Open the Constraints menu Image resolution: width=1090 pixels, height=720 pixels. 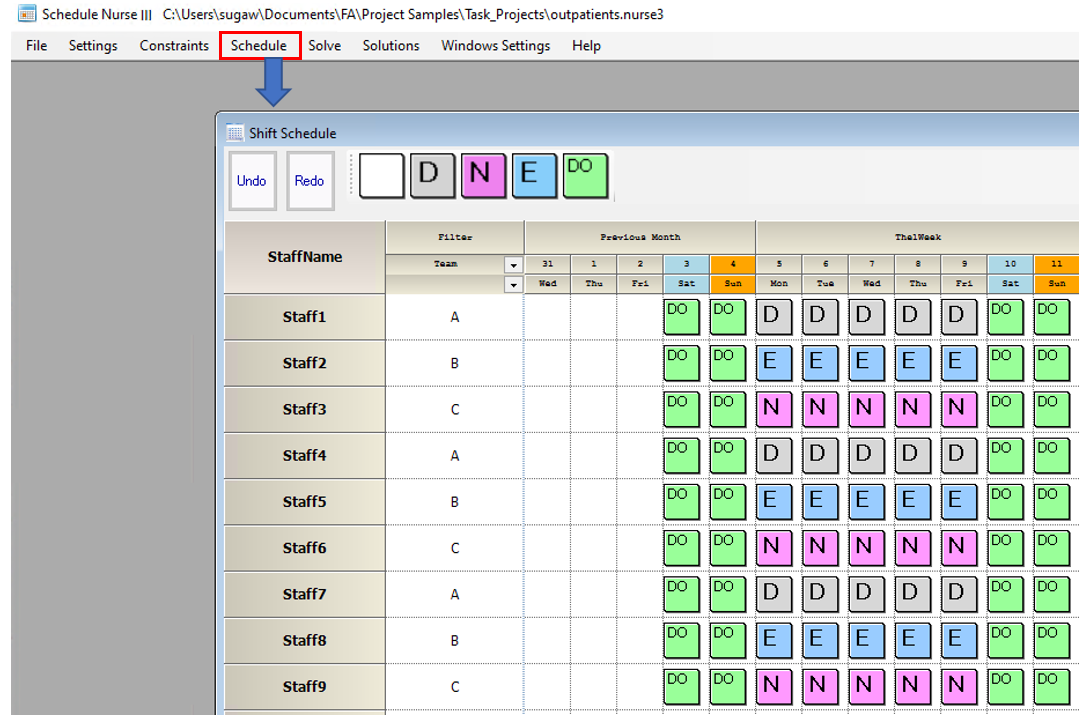[174, 46]
